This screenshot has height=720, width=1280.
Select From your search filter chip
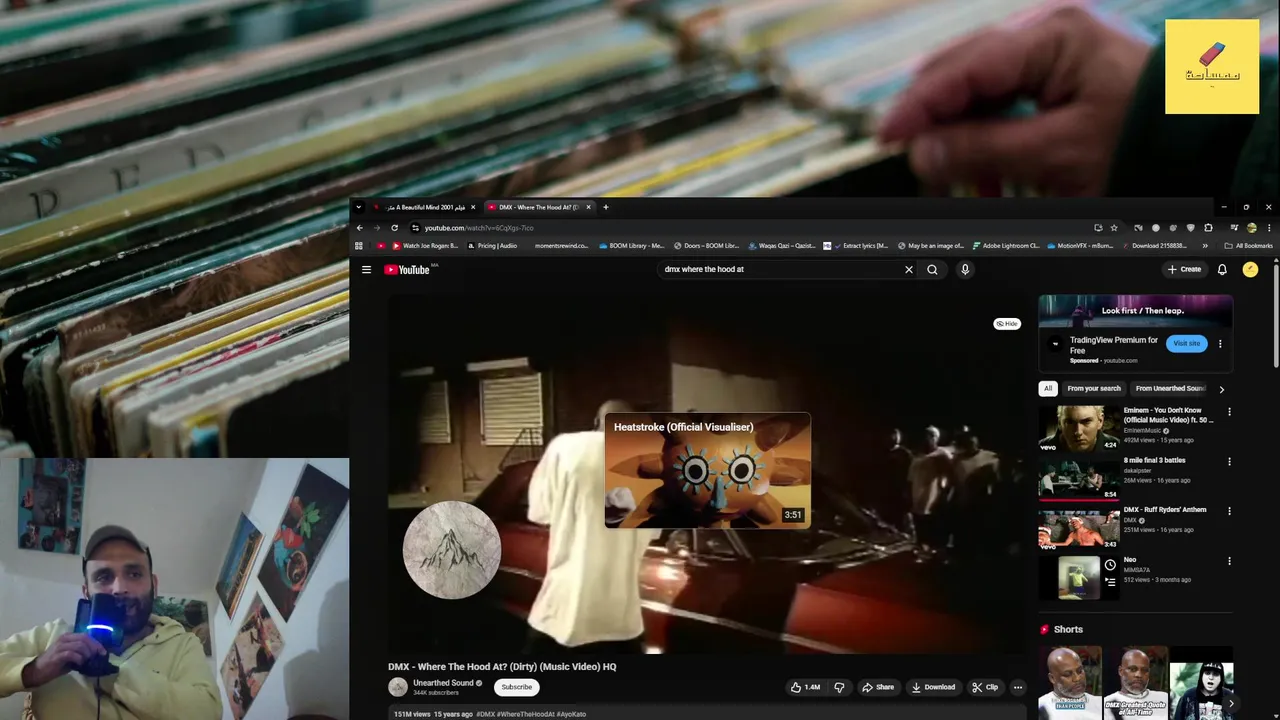1094,388
